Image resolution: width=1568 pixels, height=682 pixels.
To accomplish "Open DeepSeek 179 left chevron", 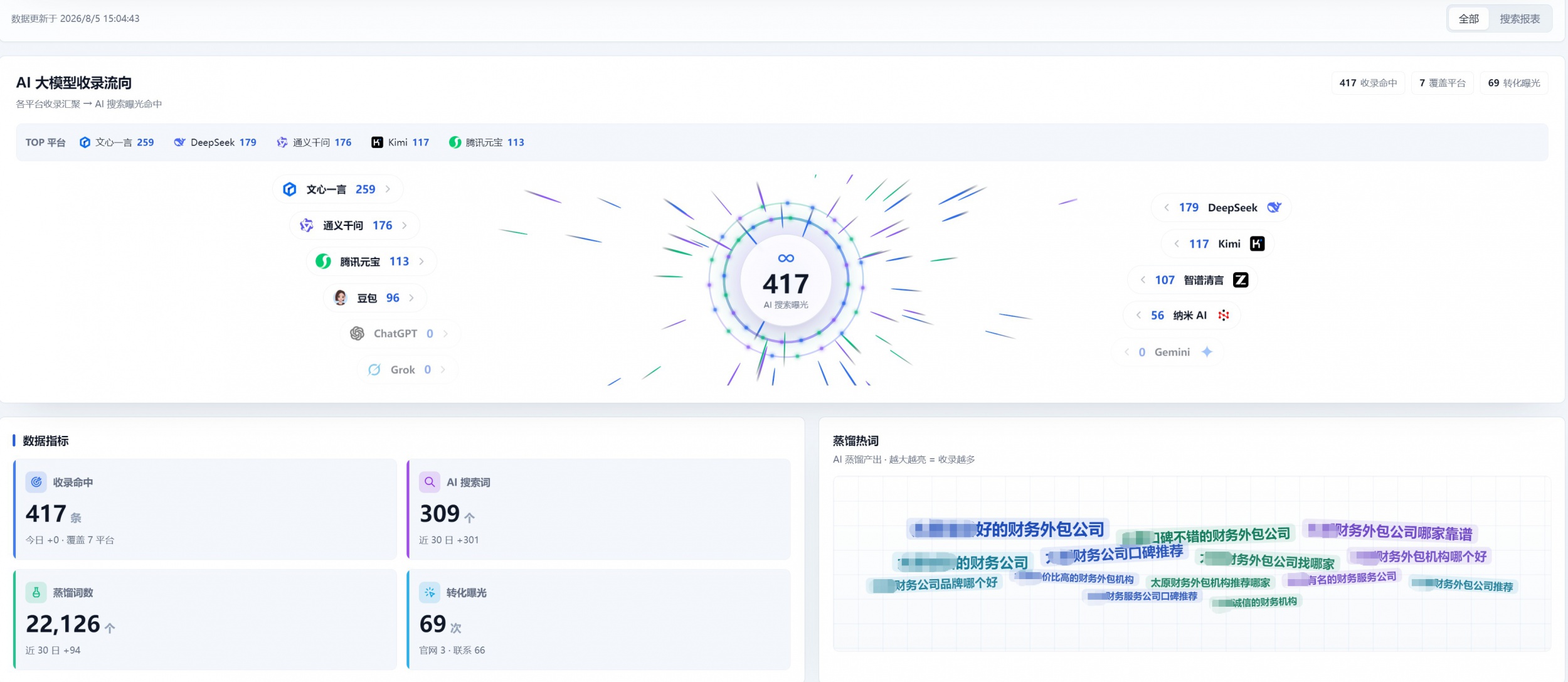I will (x=1167, y=208).
